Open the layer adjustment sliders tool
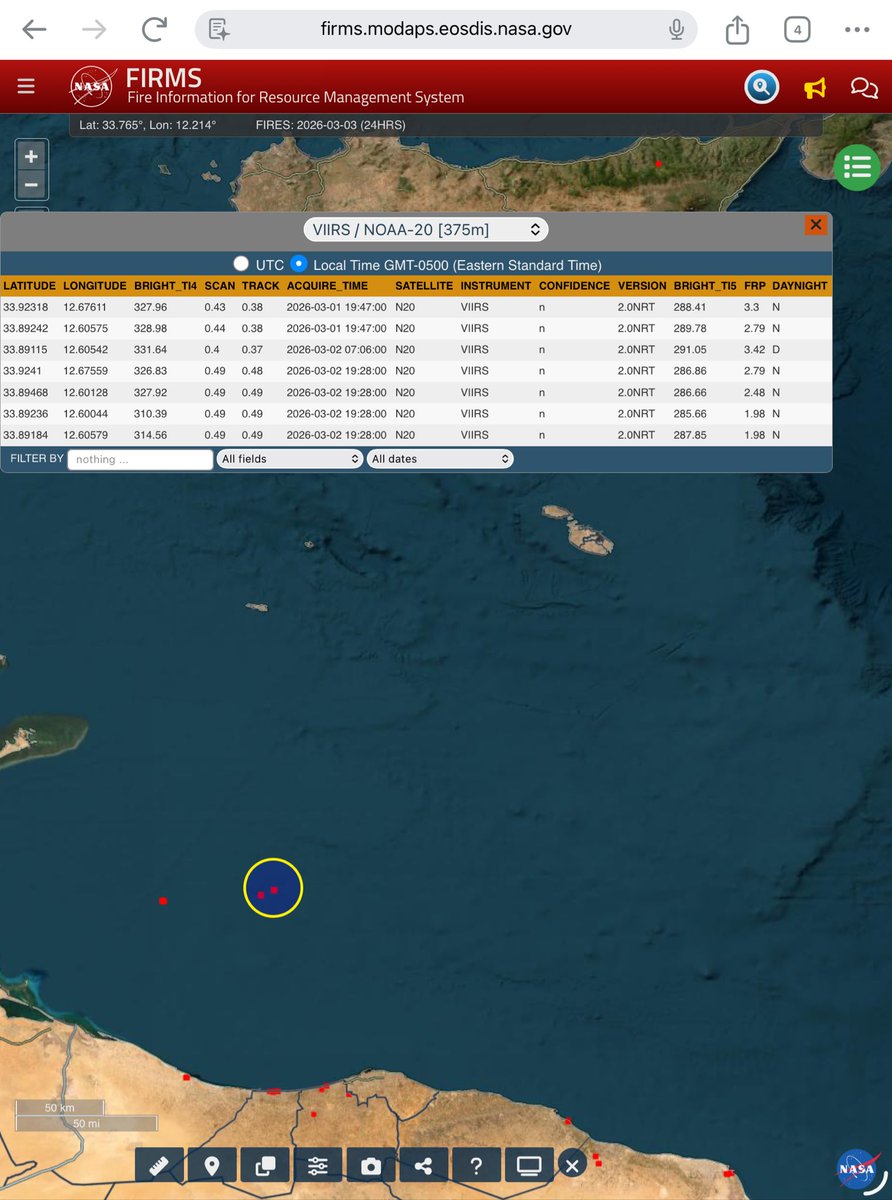This screenshot has height=1200, width=892. 317,1165
